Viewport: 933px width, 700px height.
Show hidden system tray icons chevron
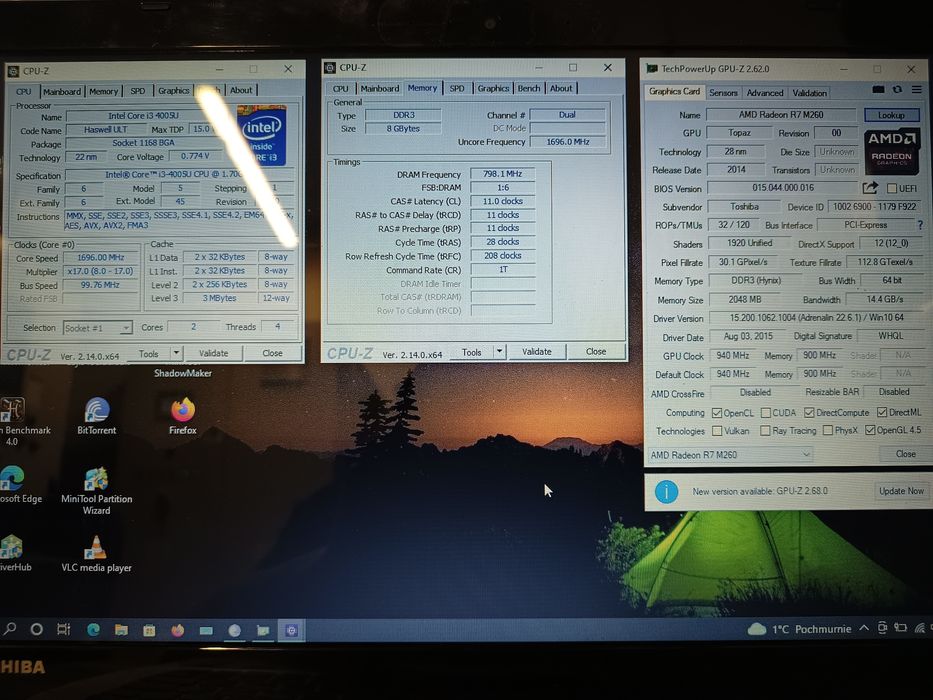[864, 628]
